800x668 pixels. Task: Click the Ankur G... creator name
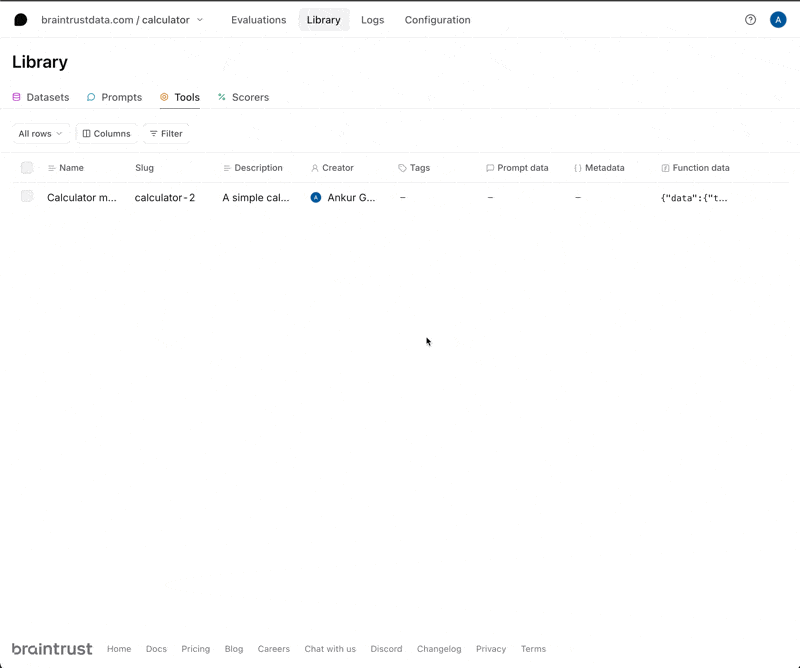pyautogui.click(x=351, y=197)
